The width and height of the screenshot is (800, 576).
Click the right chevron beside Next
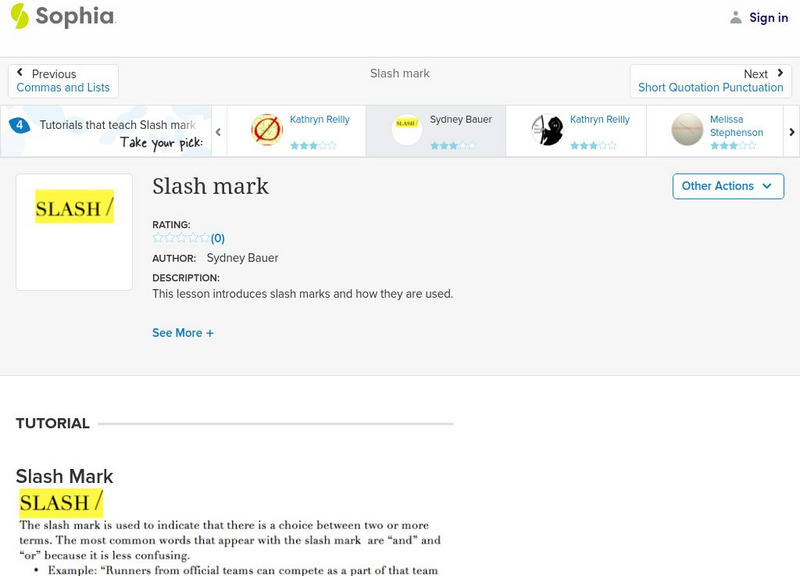tap(780, 73)
